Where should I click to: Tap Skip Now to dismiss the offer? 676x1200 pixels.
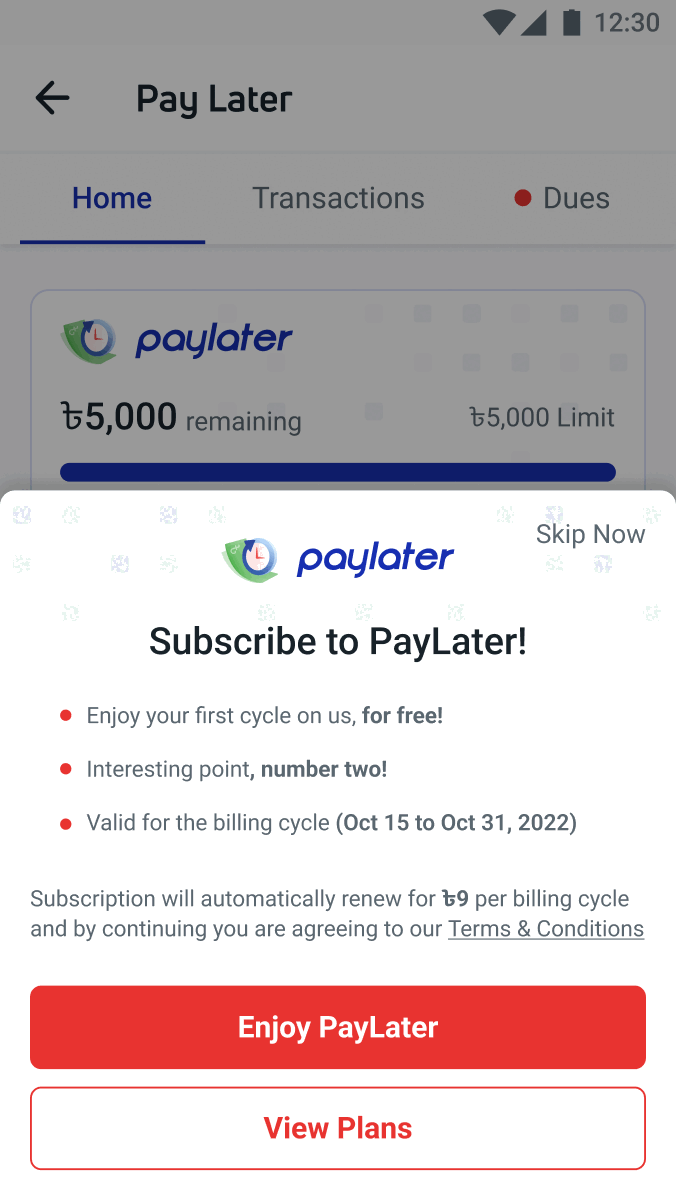point(590,534)
